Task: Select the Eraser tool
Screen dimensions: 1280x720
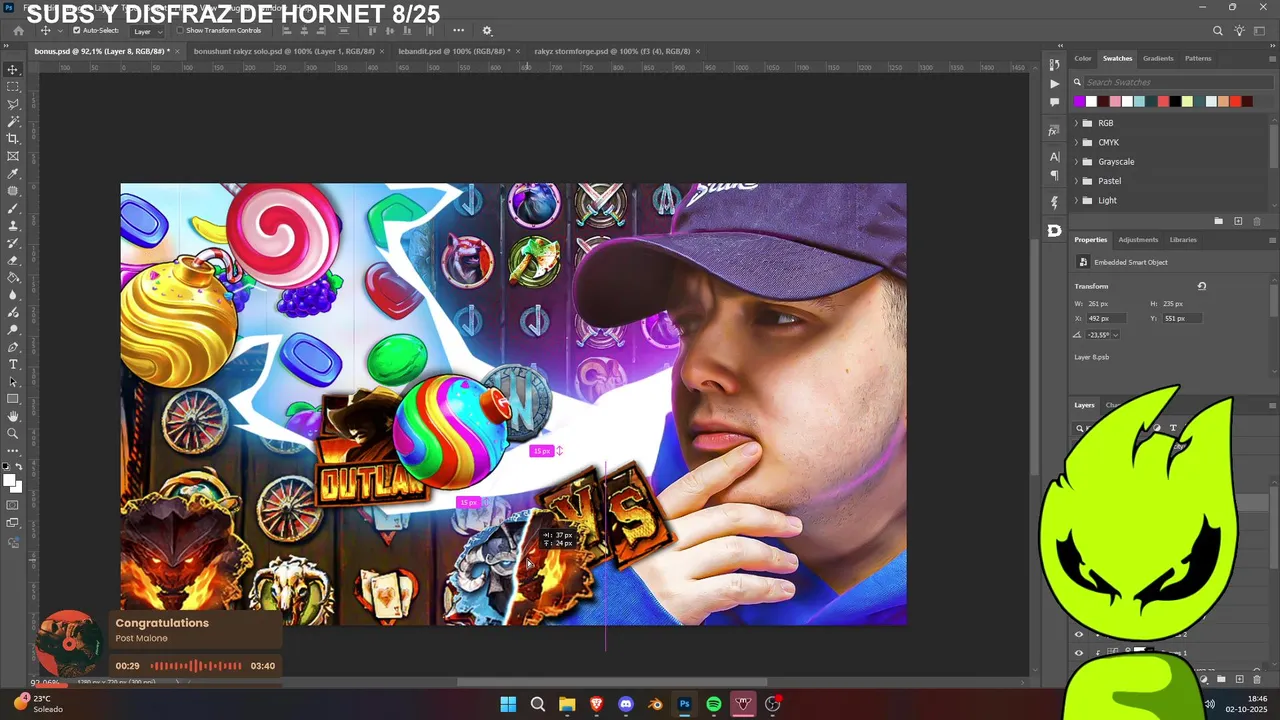Action: (x=13, y=260)
